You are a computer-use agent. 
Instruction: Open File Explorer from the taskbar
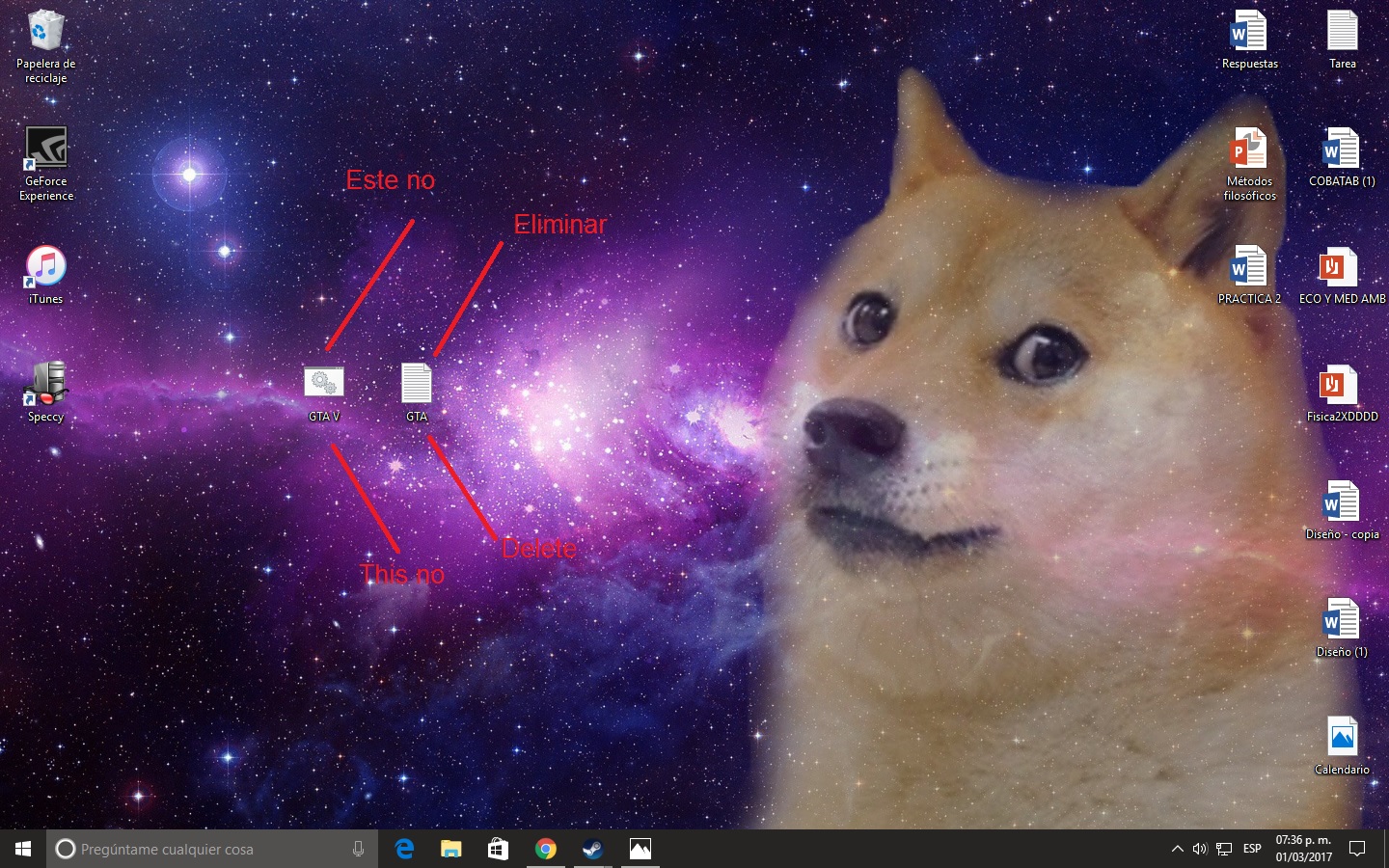point(450,849)
